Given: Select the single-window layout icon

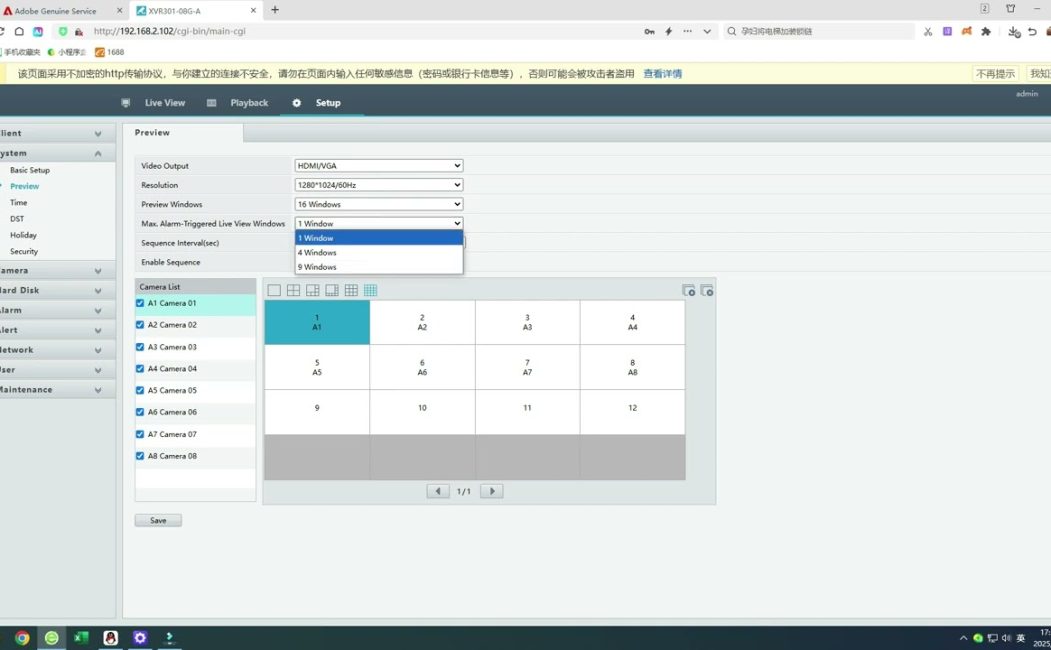Looking at the screenshot, I should pyautogui.click(x=274, y=291).
